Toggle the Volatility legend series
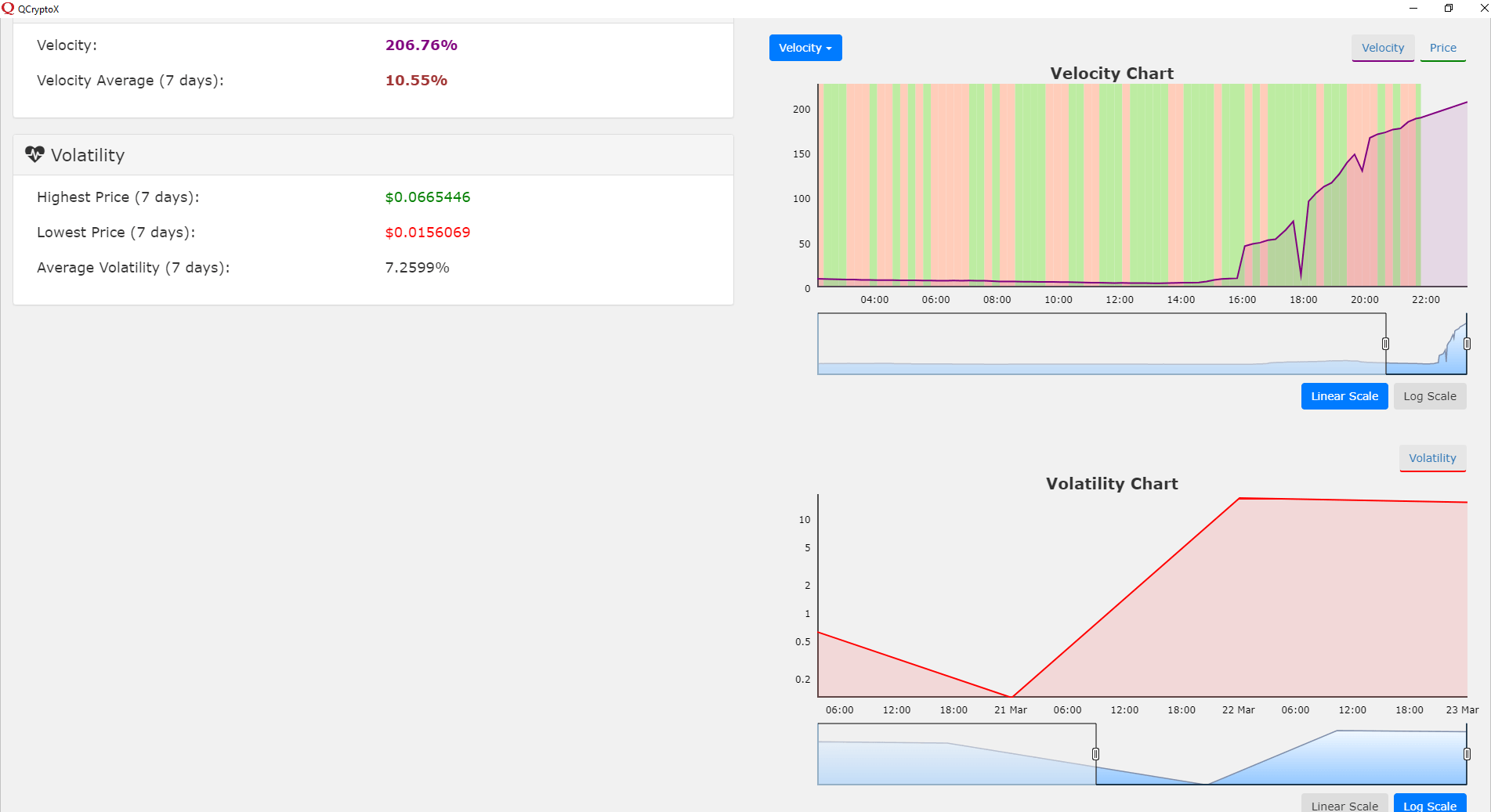The image size is (1491, 812). 1432,458
